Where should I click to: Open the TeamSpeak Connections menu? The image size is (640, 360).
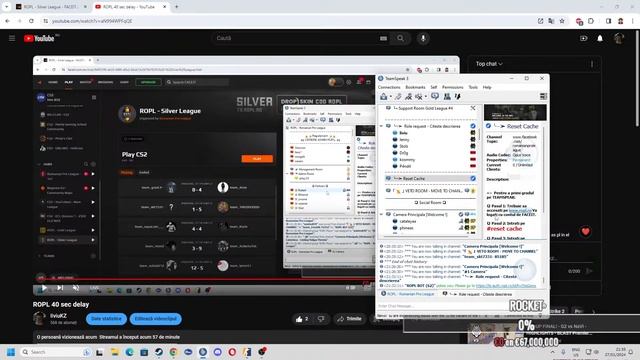pos(389,87)
